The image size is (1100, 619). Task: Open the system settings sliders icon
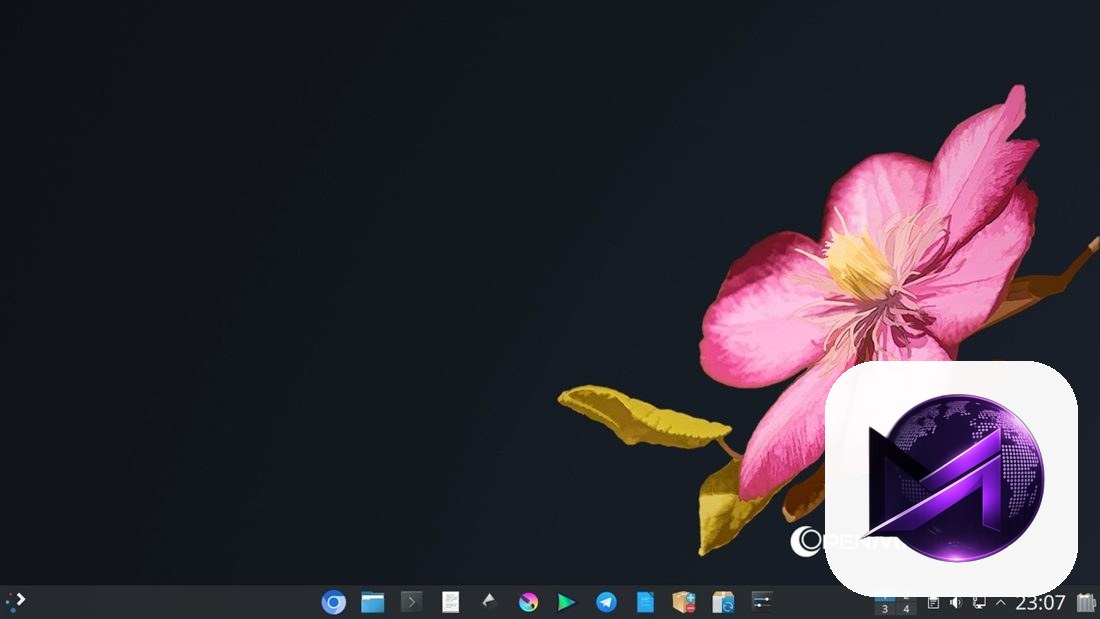[762, 601]
